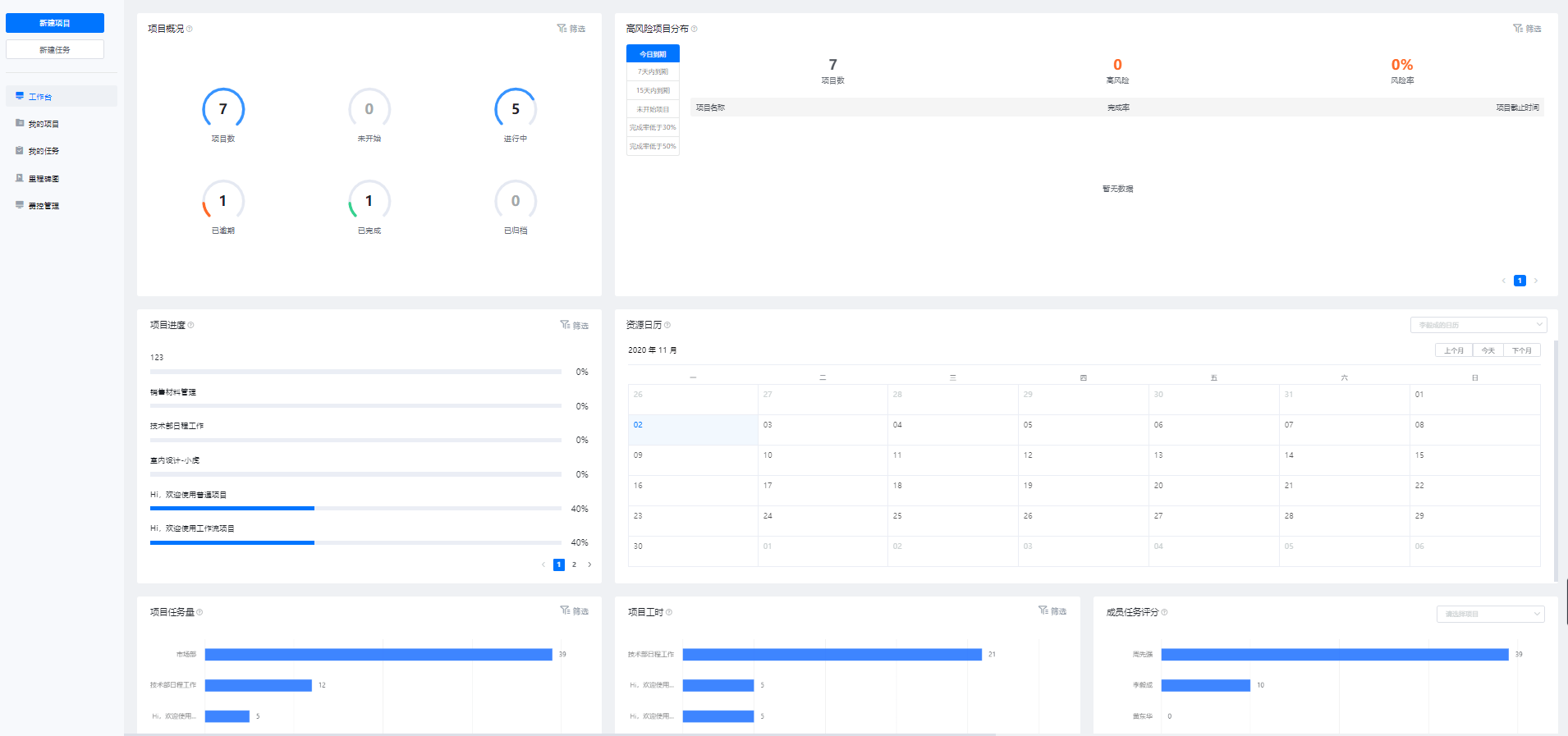Image resolution: width=1568 pixels, height=736 pixels.
Task: Click the 项目名称 column header
Action: pos(710,107)
